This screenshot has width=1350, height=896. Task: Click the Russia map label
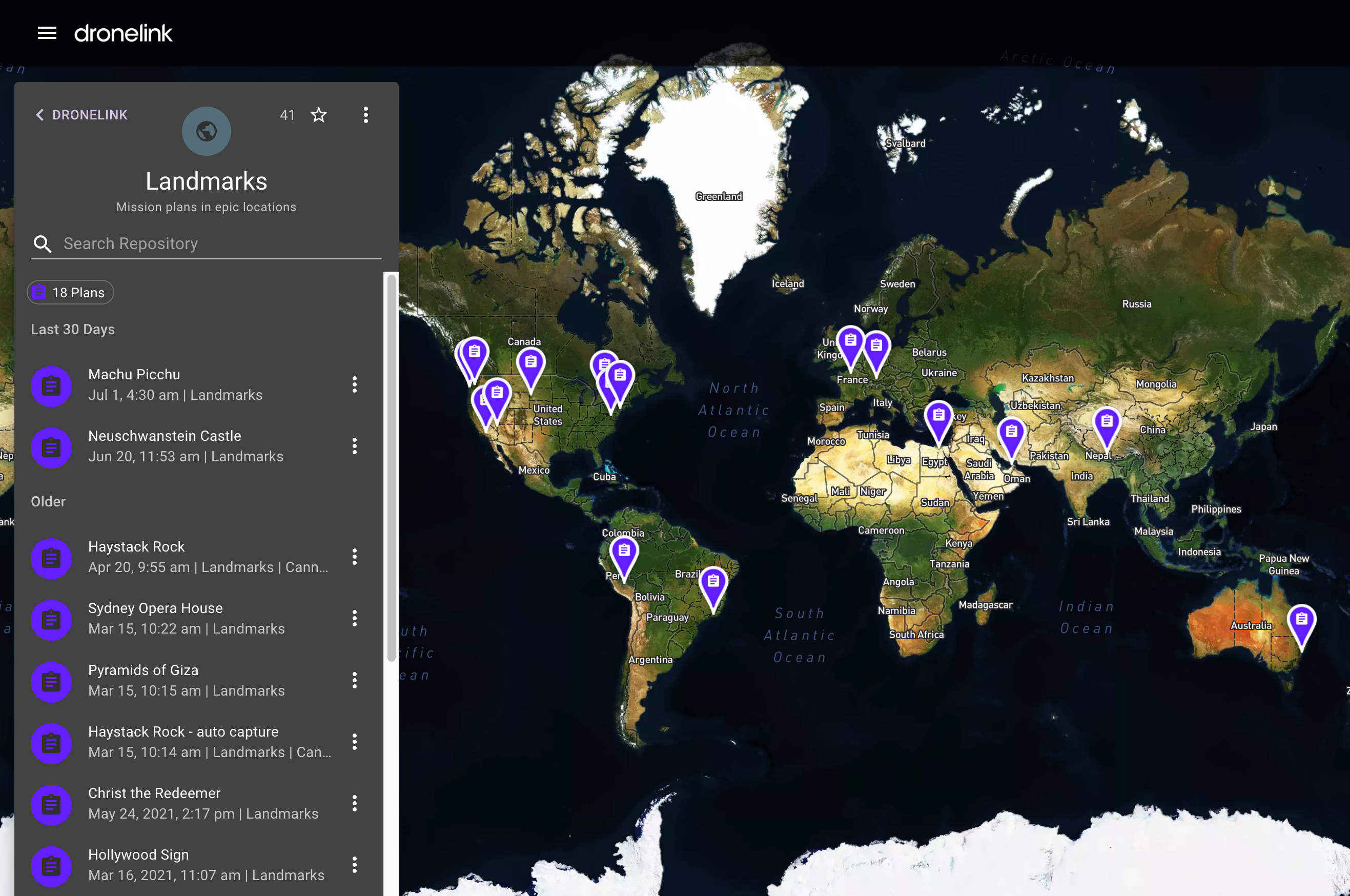point(1136,304)
